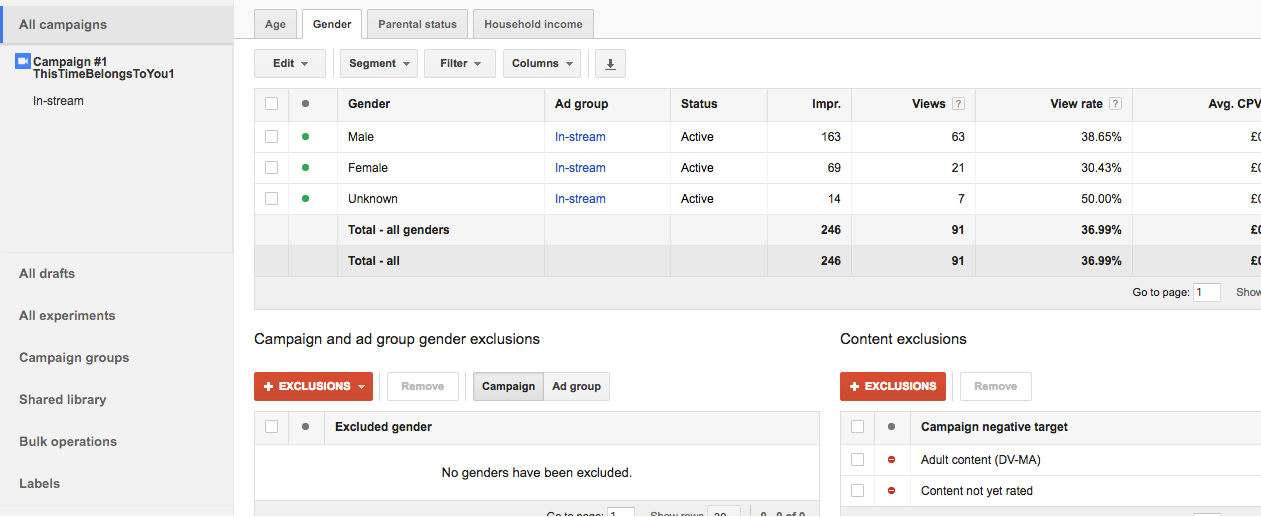Image resolution: width=1261 pixels, height=517 pixels.
Task: Click red excluded icon for Content not yet rated
Action: click(891, 491)
